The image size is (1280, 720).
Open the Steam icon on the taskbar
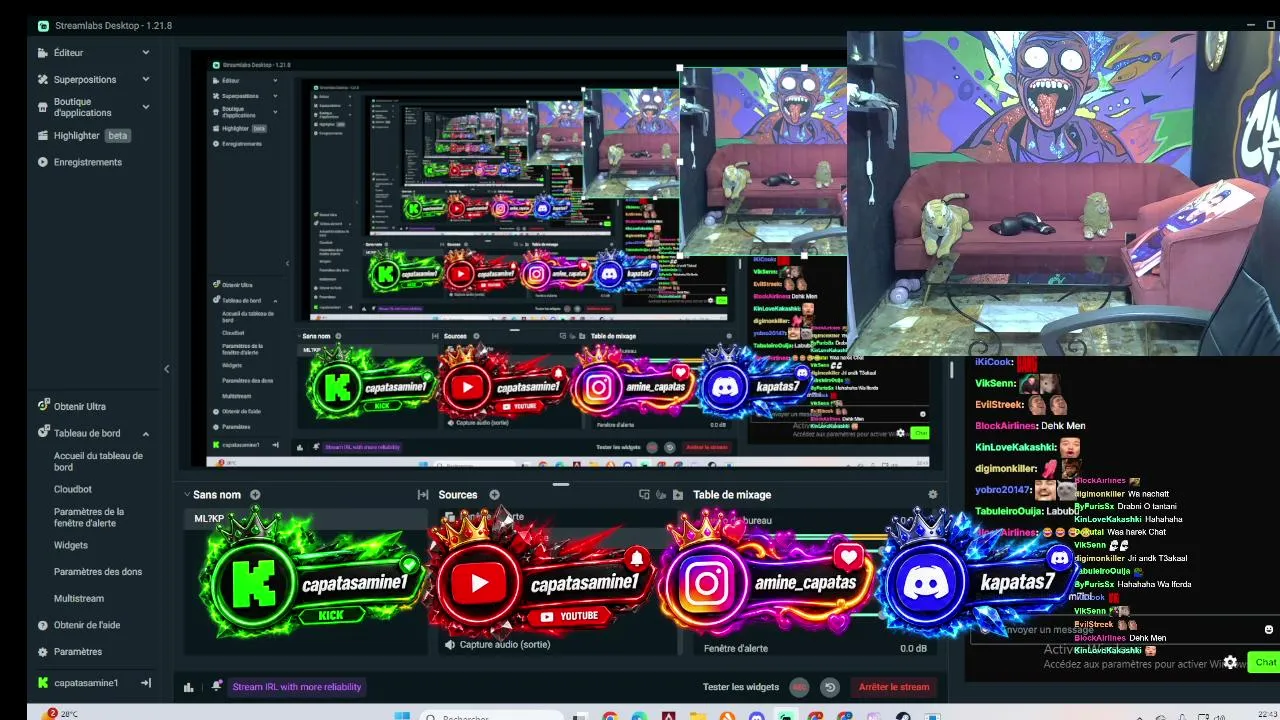click(903, 716)
